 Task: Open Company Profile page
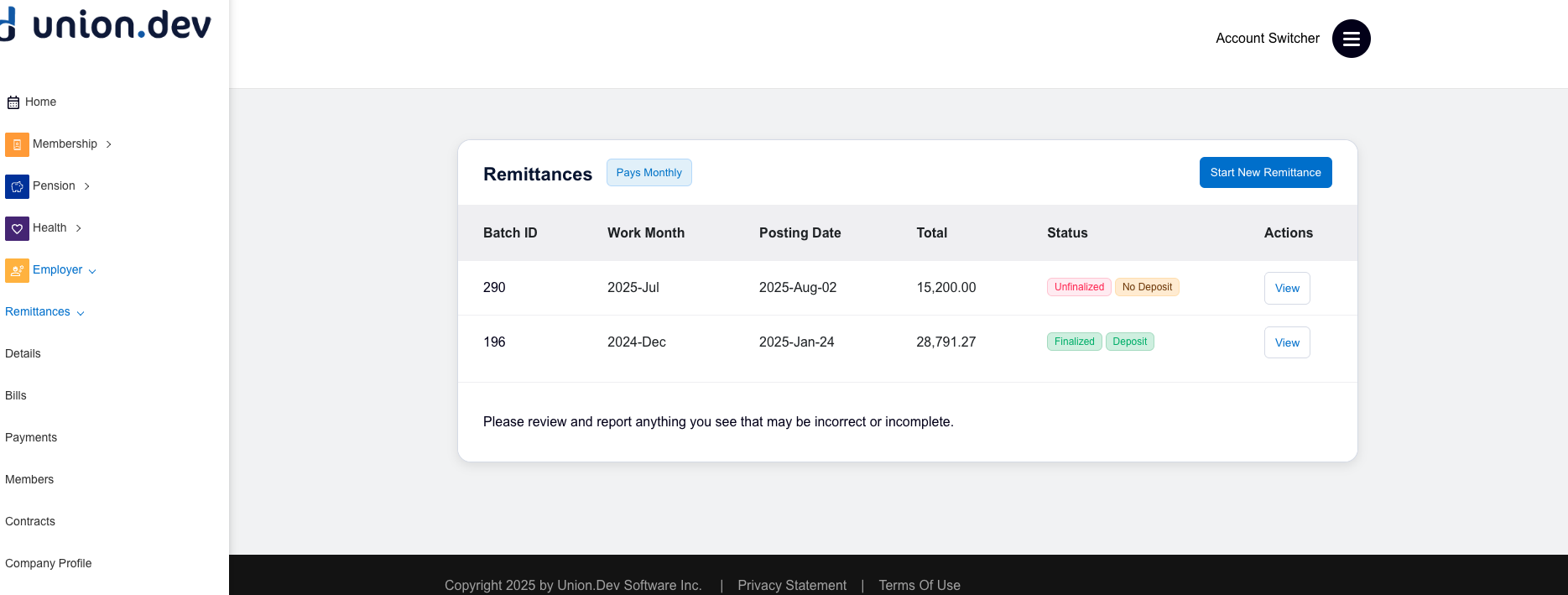click(x=49, y=563)
